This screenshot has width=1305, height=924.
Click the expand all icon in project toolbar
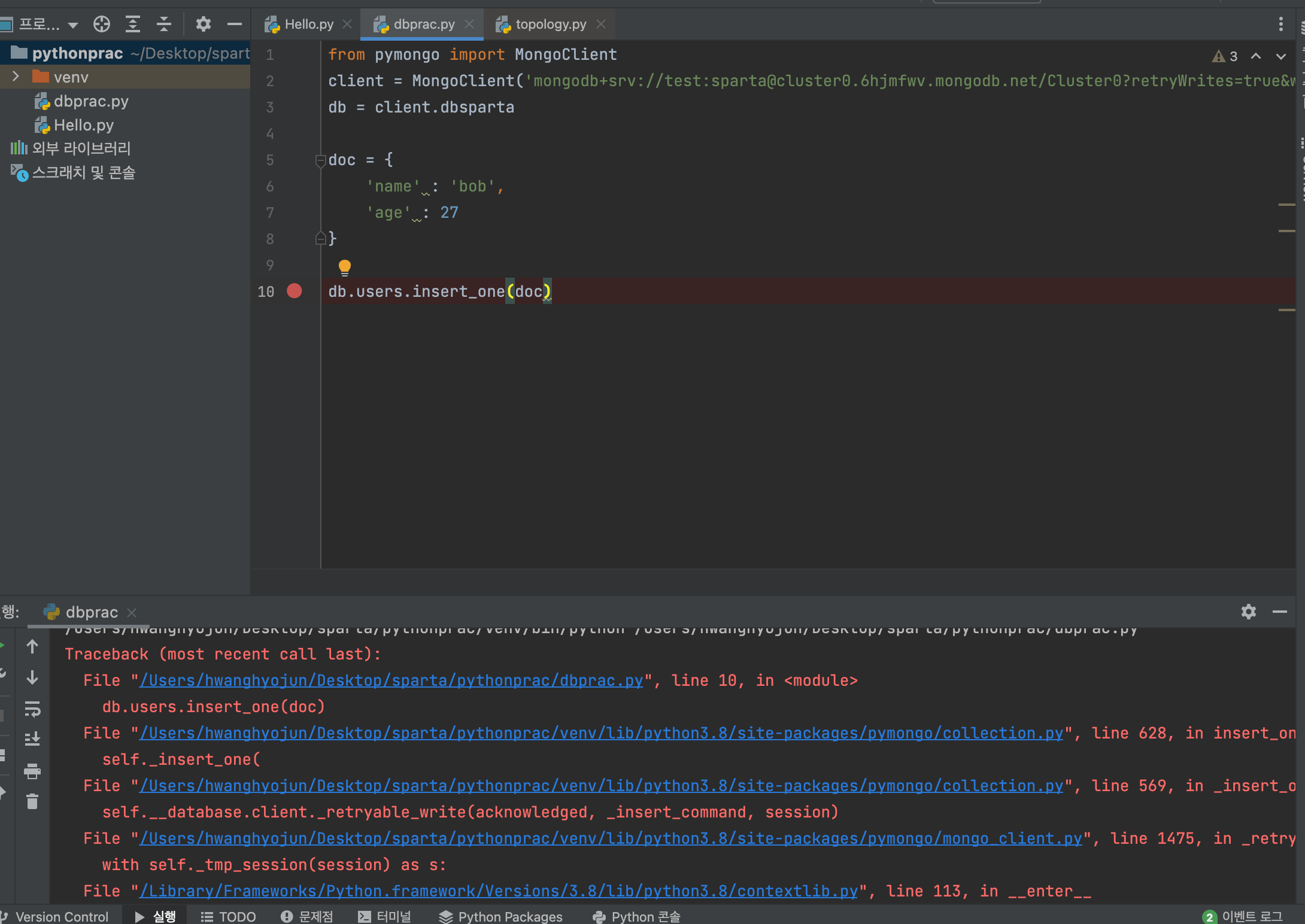[133, 24]
